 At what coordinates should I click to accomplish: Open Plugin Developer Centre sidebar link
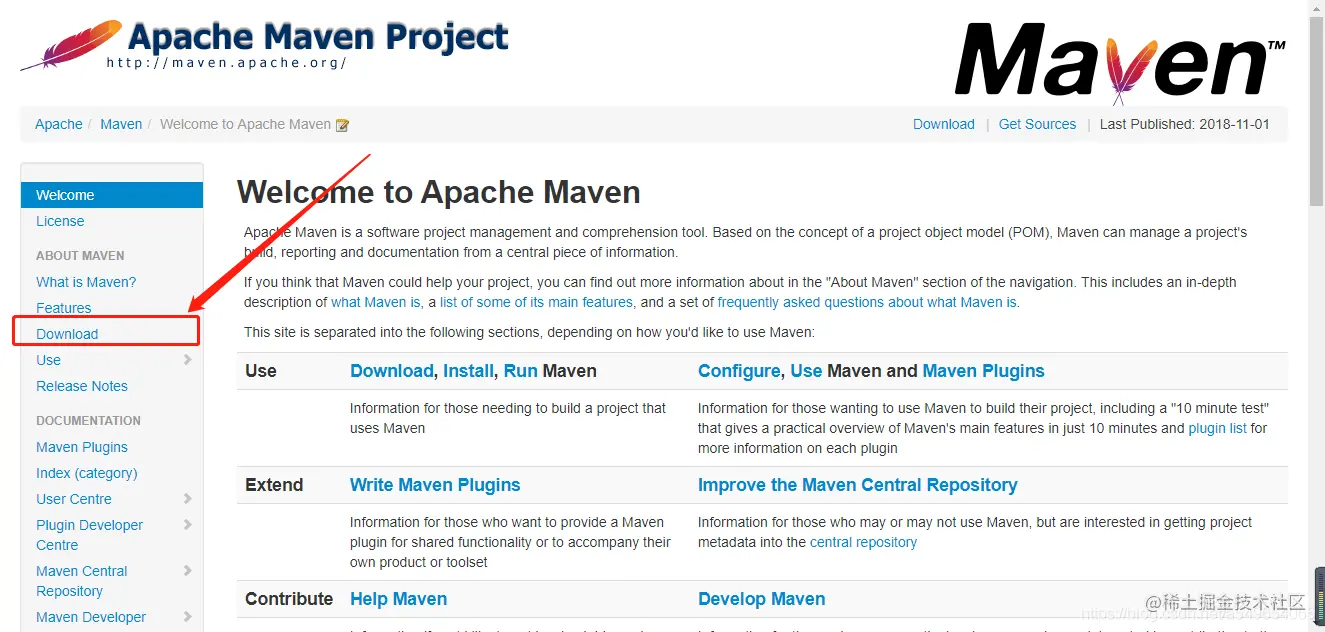tap(90, 535)
